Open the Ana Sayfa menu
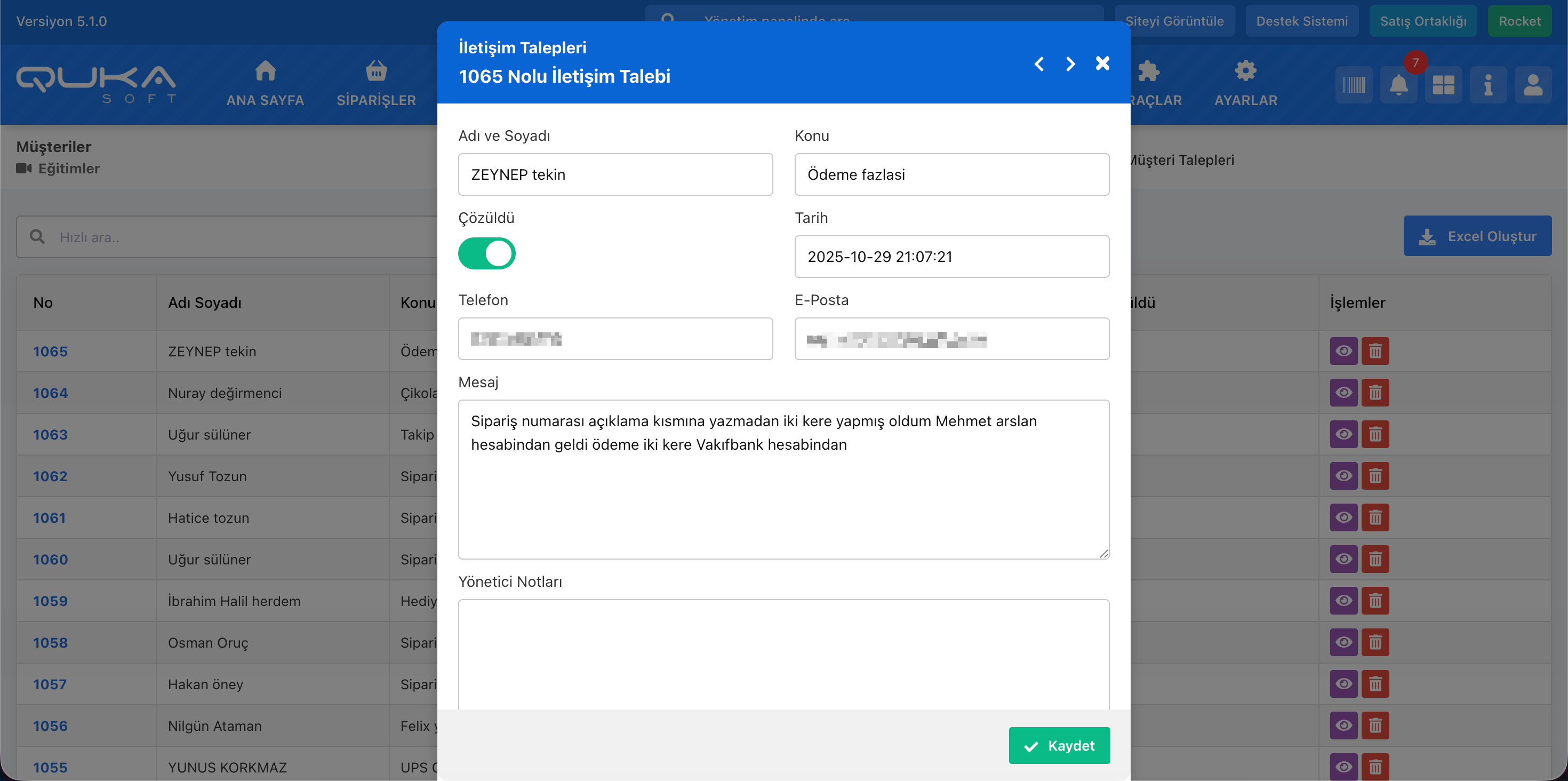This screenshot has width=1568, height=781. click(x=265, y=84)
